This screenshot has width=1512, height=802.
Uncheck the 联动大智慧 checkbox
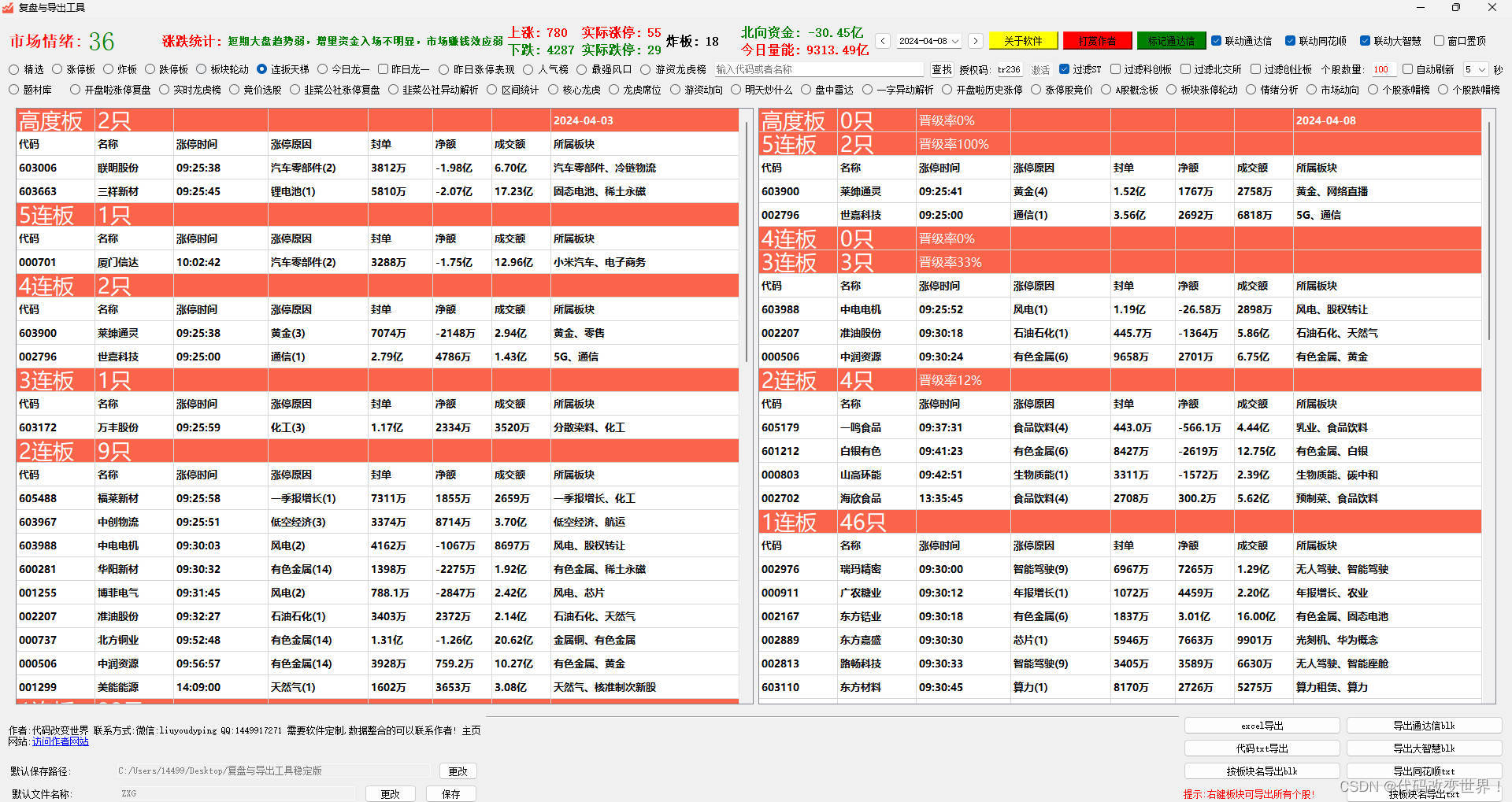[x=1366, y=41]
